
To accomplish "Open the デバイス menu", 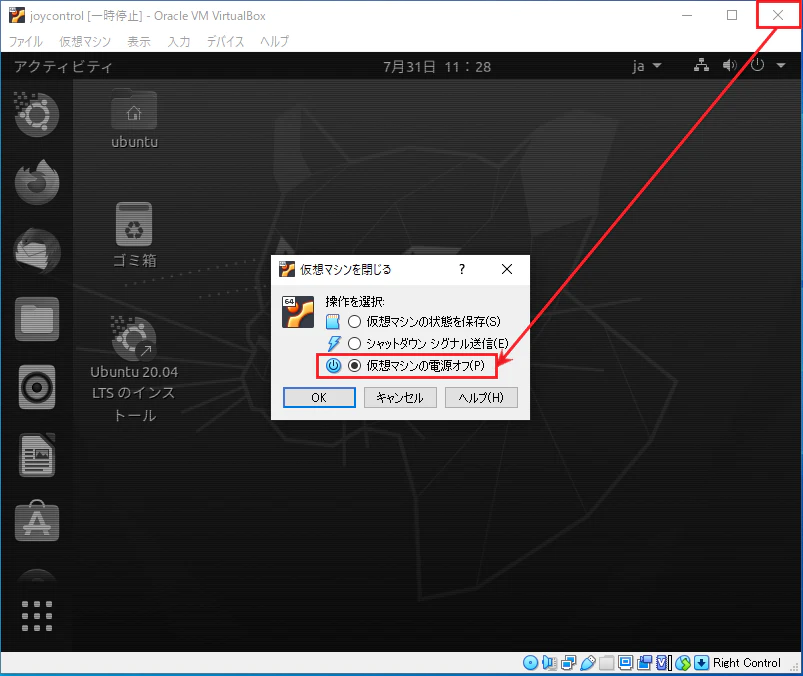I will (225, 41).
